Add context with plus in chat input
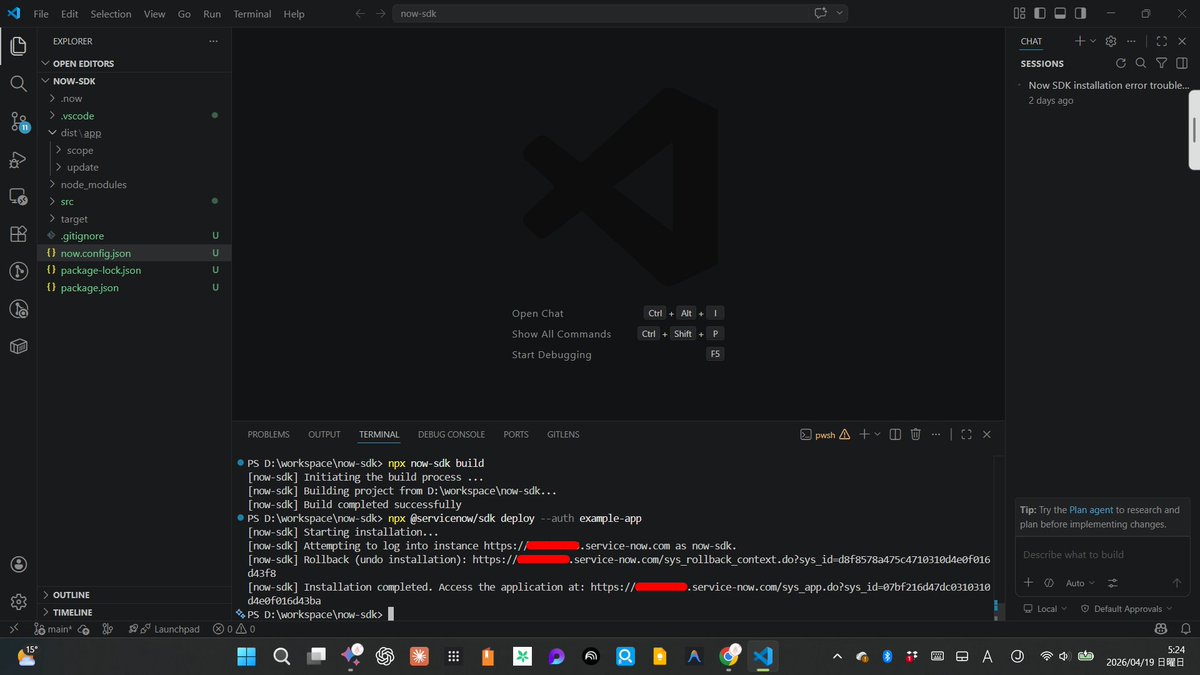The image size is (1200, 675). tap(1028, 583)
